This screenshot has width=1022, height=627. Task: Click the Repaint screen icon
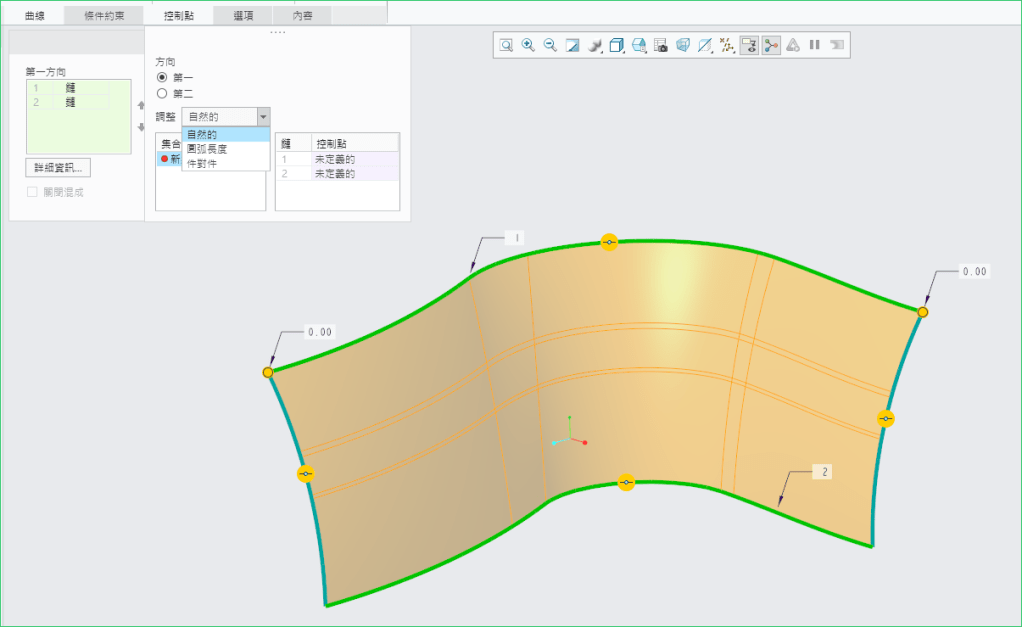573,45
